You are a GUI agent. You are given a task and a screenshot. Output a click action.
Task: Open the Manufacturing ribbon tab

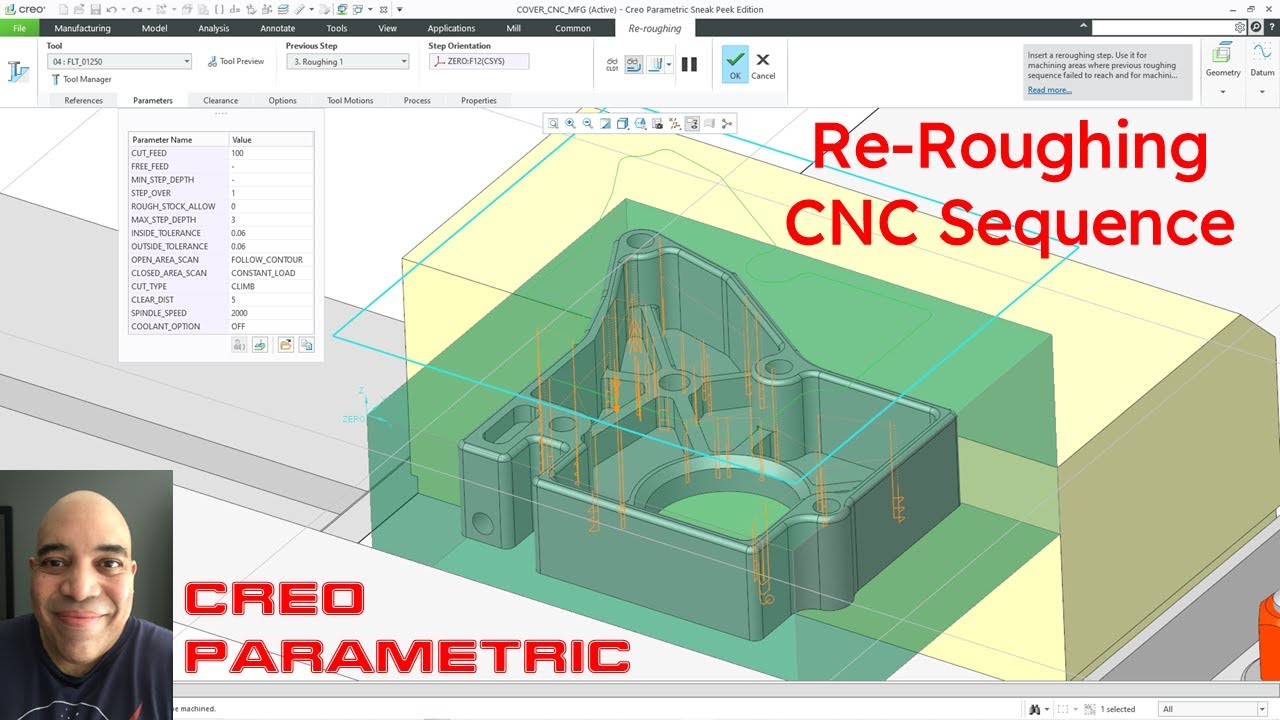pos(82,28)
